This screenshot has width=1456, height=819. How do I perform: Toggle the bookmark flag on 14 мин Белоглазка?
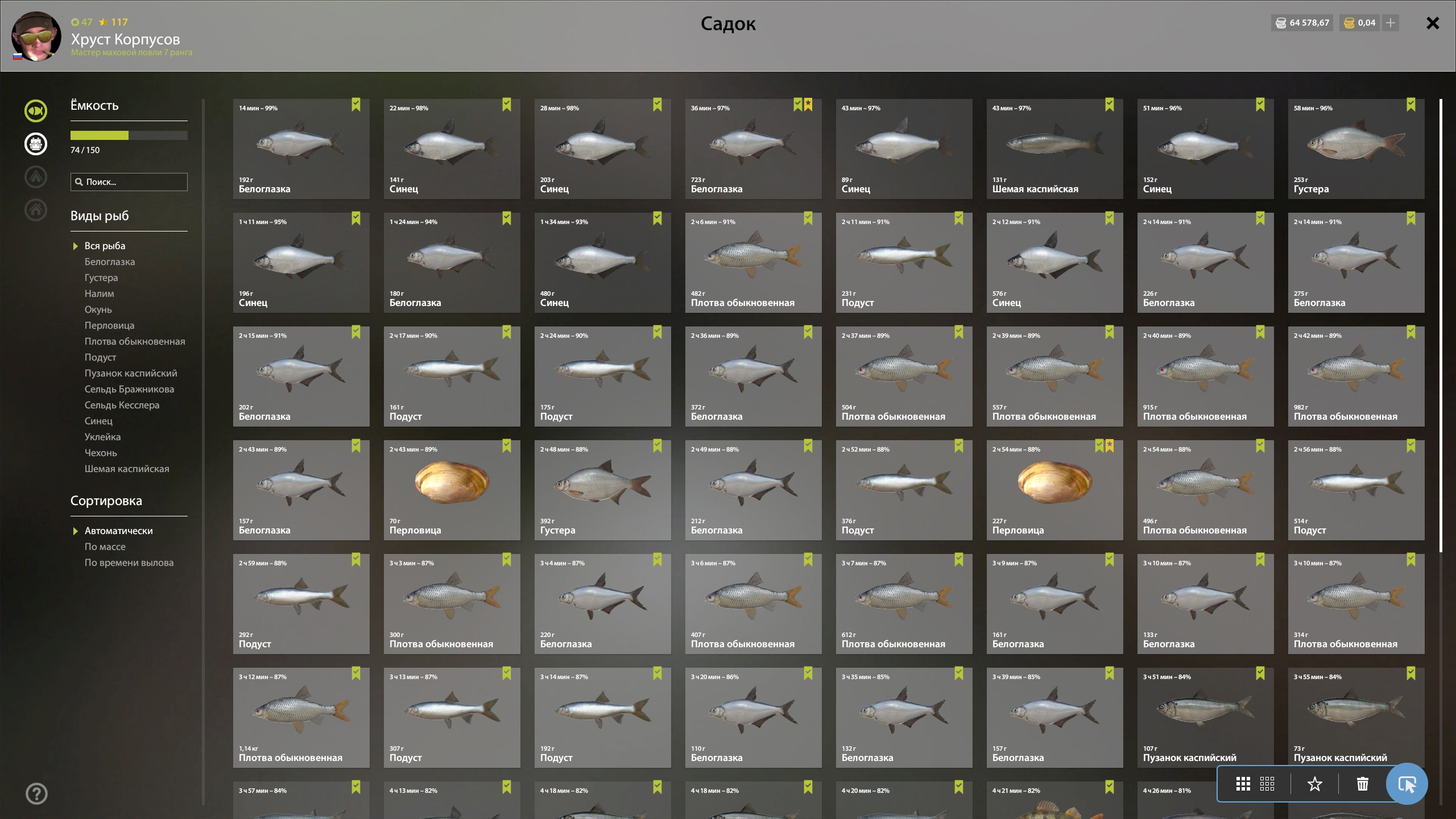point(356,105)
